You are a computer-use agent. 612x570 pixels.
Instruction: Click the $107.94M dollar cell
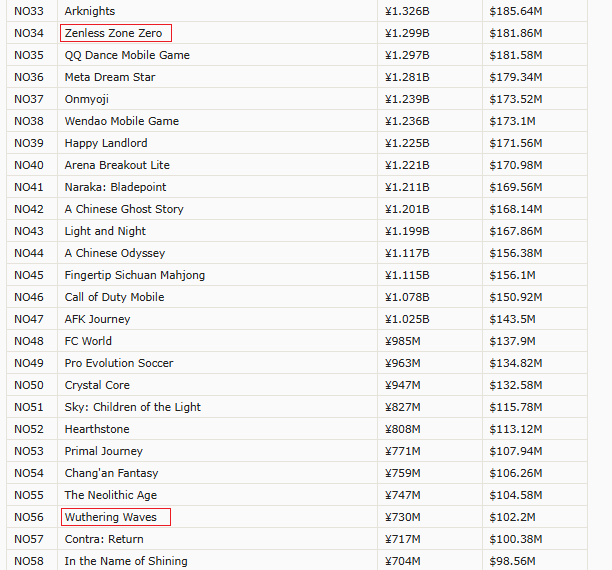click(x=516, y=451)
